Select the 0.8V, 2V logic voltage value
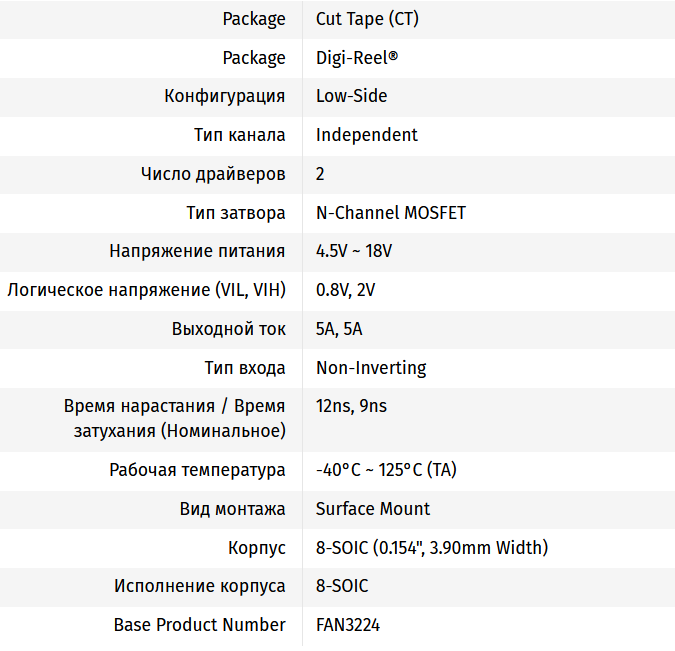 (345, 290)
